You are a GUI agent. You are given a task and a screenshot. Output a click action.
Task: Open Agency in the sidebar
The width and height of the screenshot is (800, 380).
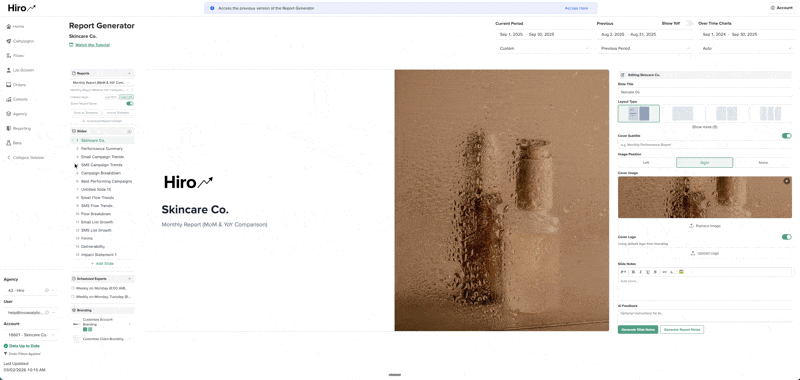point(17,114)
